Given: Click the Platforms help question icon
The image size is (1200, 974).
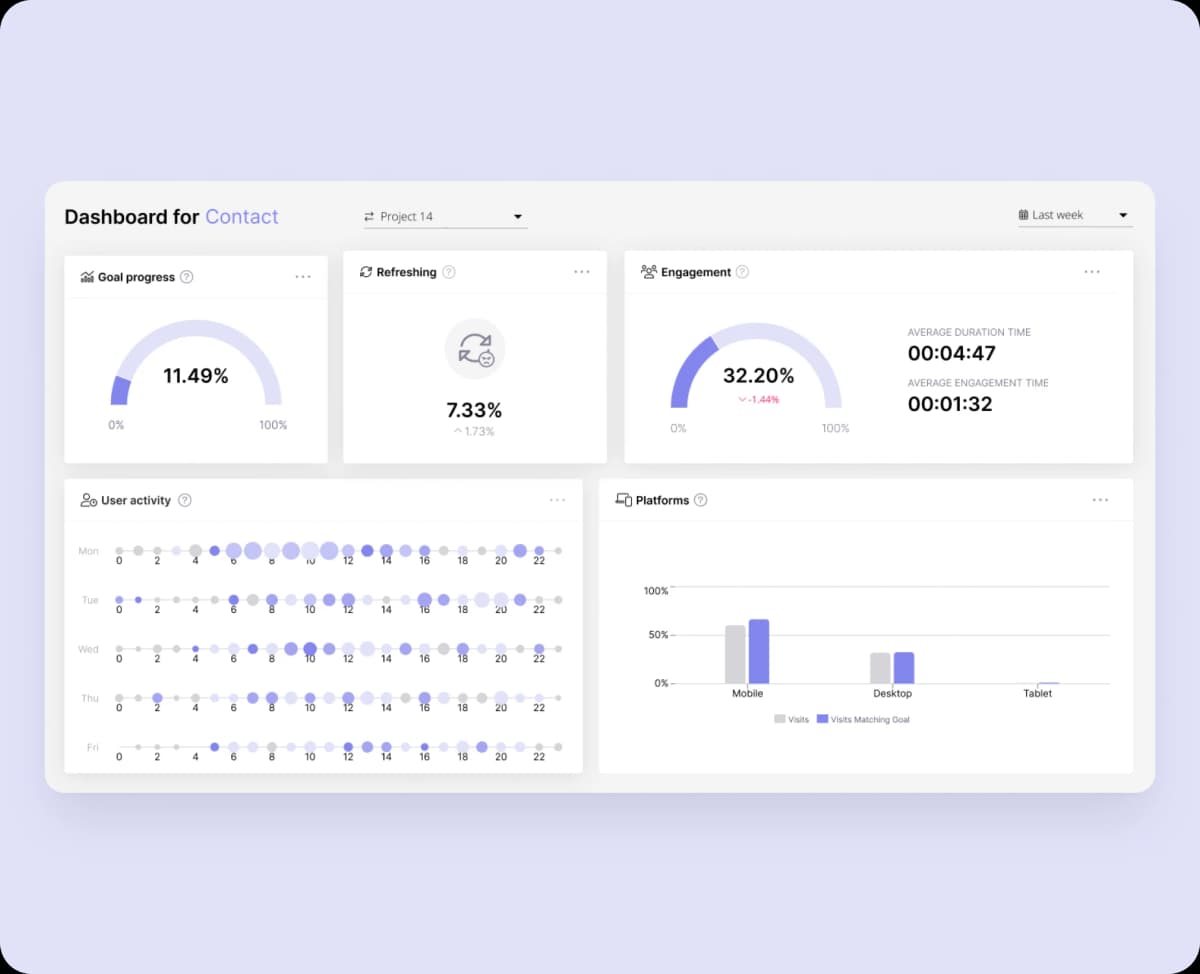Looking at the screenshot, I should (x=701, y=500).
